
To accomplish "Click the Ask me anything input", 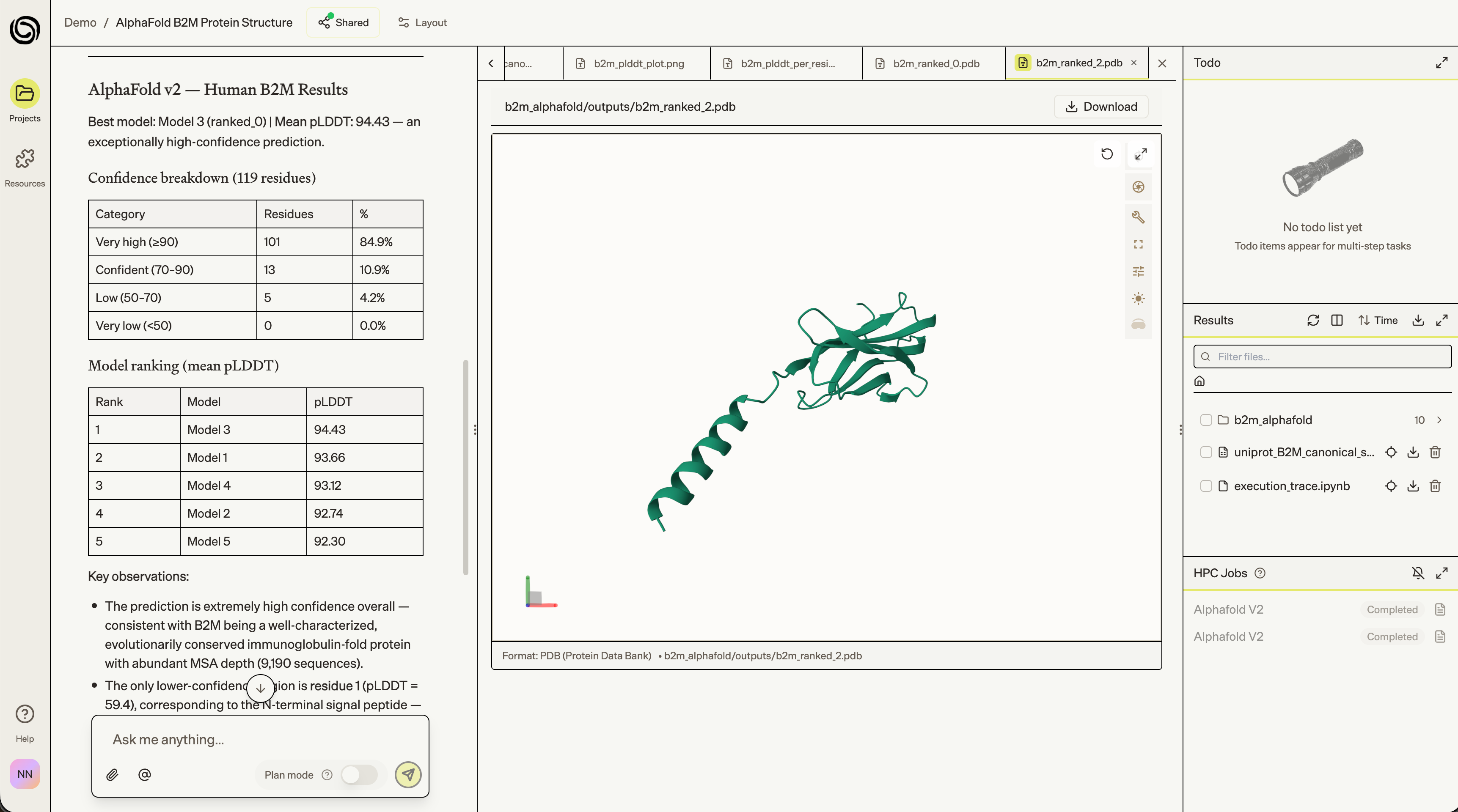I will tap(260, 739).
